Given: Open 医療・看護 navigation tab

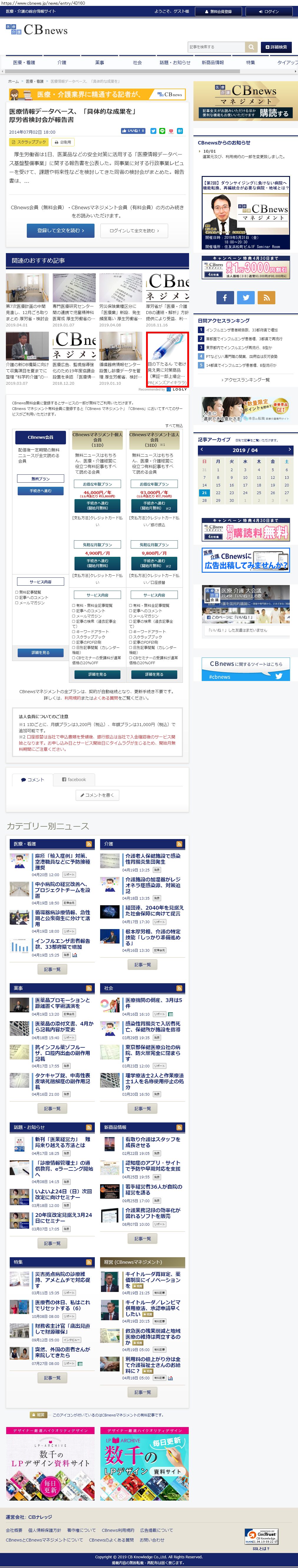Looking at the screenshot, I should pos(24,63).
